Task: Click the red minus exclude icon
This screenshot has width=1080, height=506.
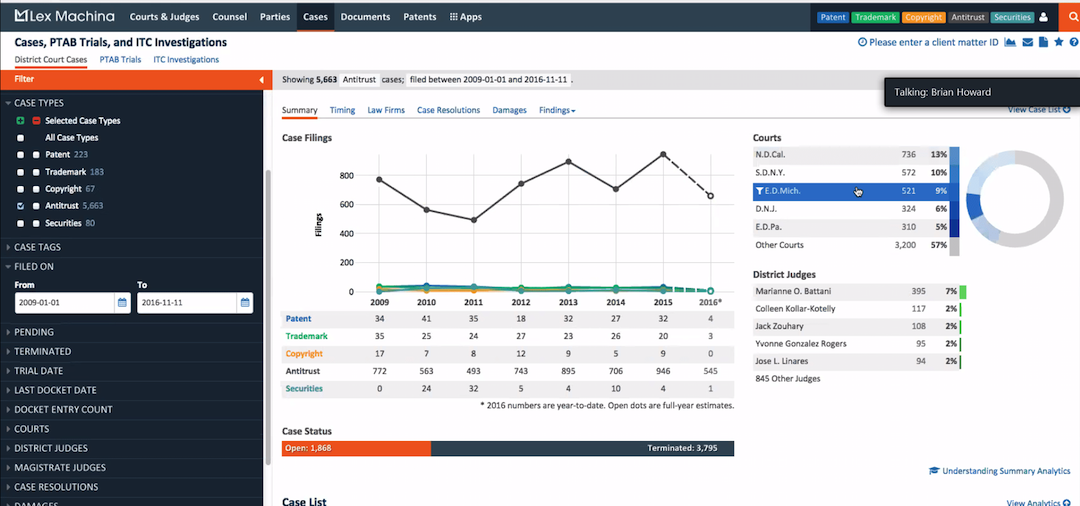Action: tap(36, 120)
